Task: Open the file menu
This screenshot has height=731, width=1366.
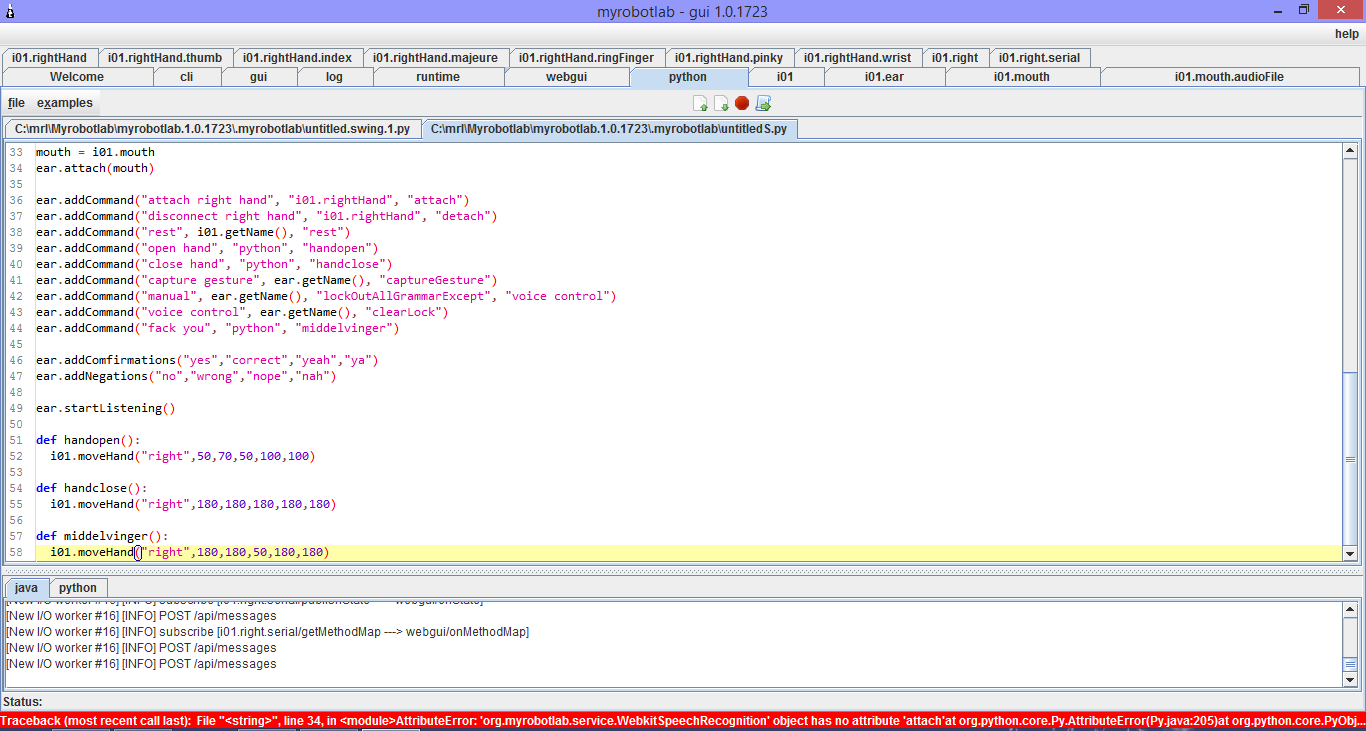Action: point(16,103)
